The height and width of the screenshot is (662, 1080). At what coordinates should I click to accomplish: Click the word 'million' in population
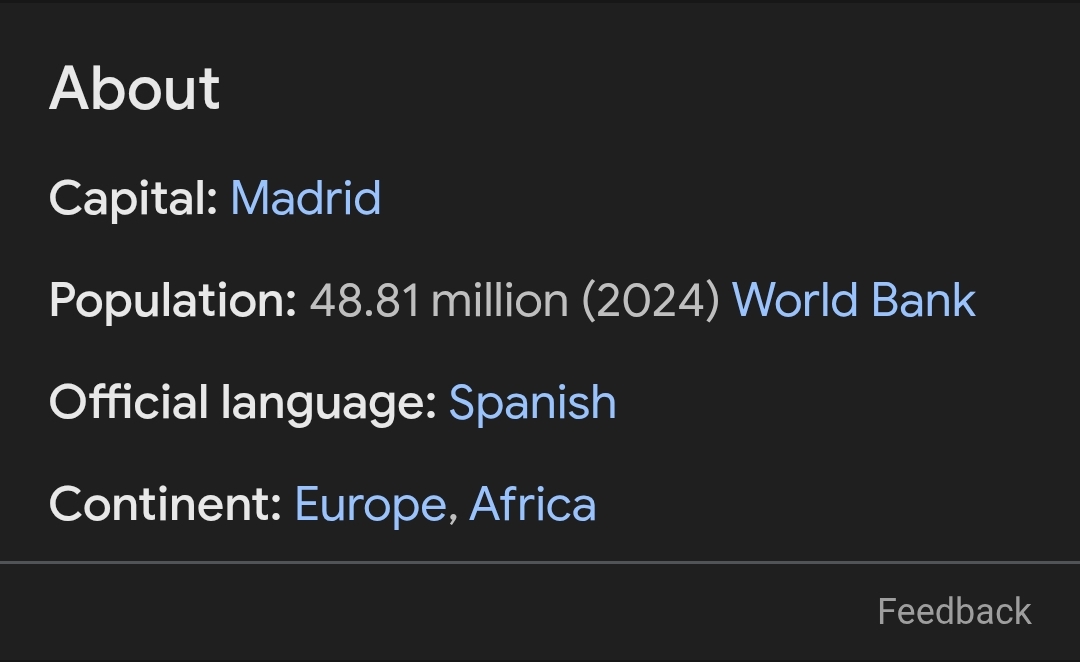pyautogui.click(x=499, y=300)
